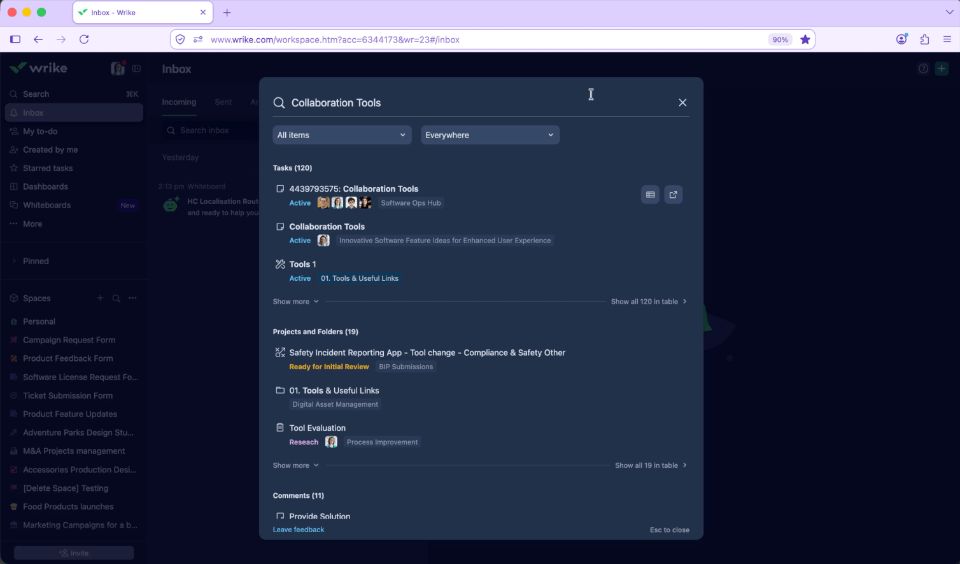Expand Show more under Tasks
The height and width of the screenshot is (564, 960).
click(x=296, y=301)
